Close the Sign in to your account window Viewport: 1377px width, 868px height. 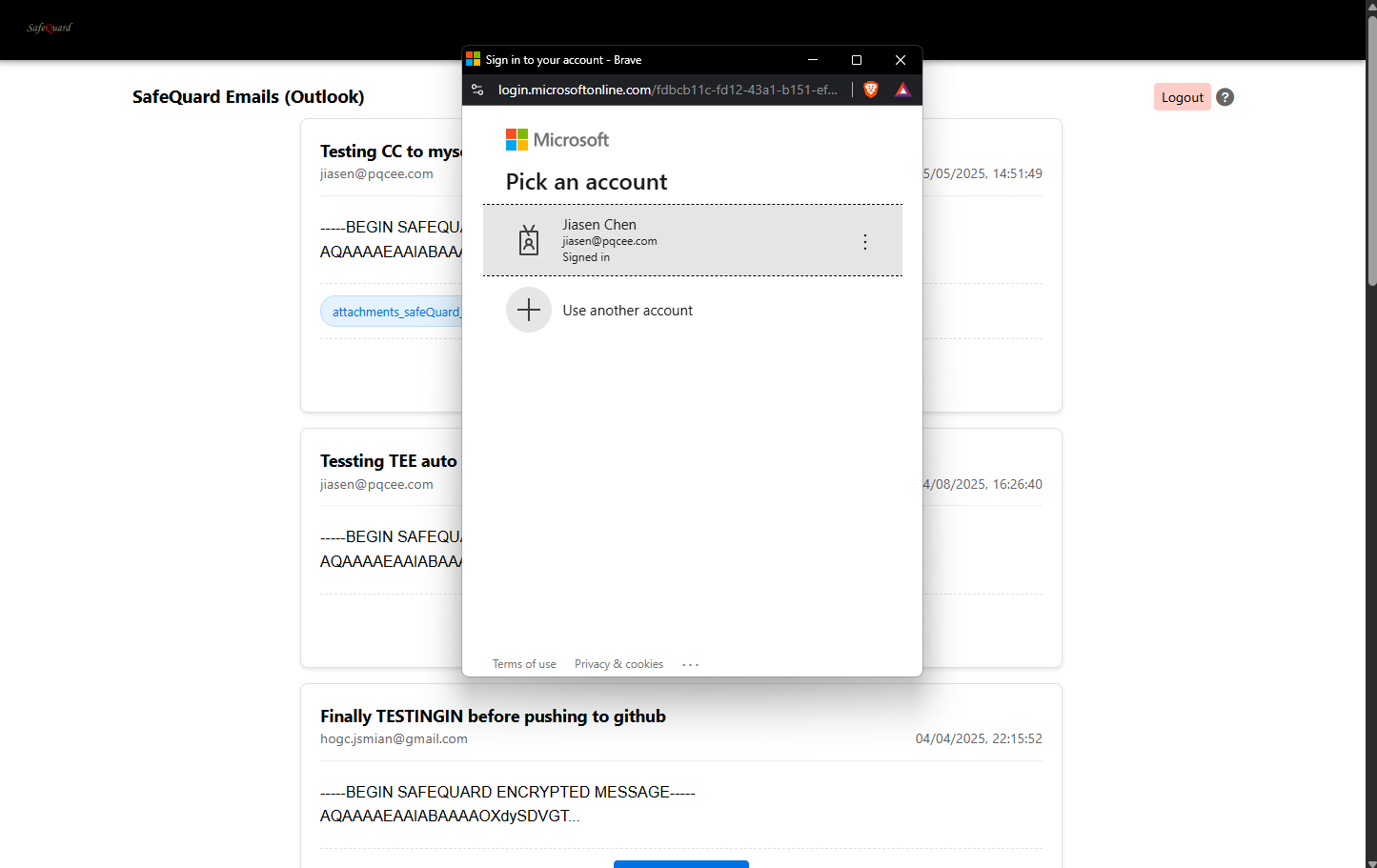click(901, 60)
